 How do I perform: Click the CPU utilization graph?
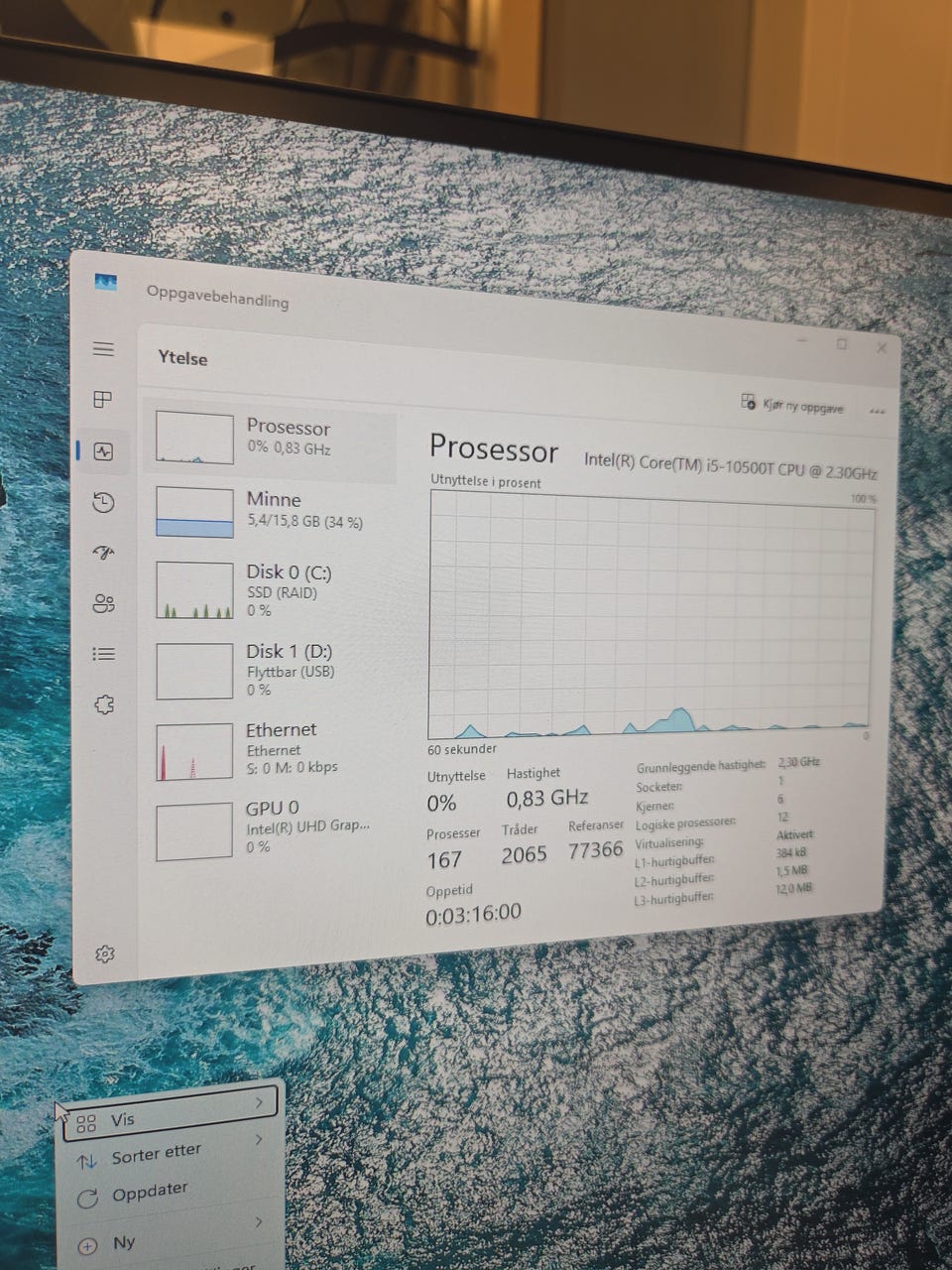tap(652, 613)
